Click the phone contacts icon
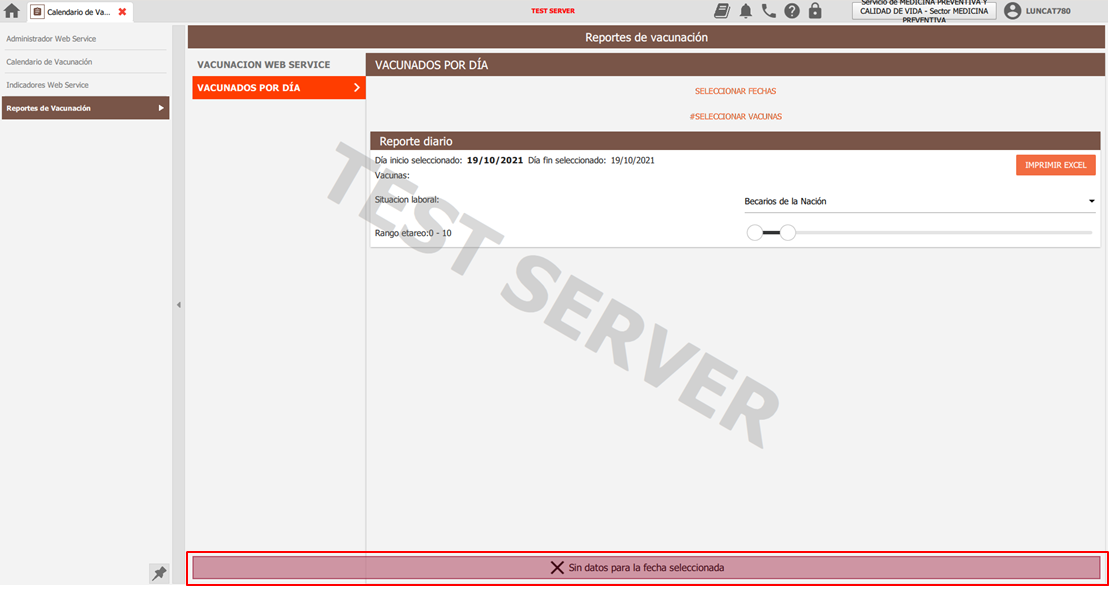 tap(768, 11)
